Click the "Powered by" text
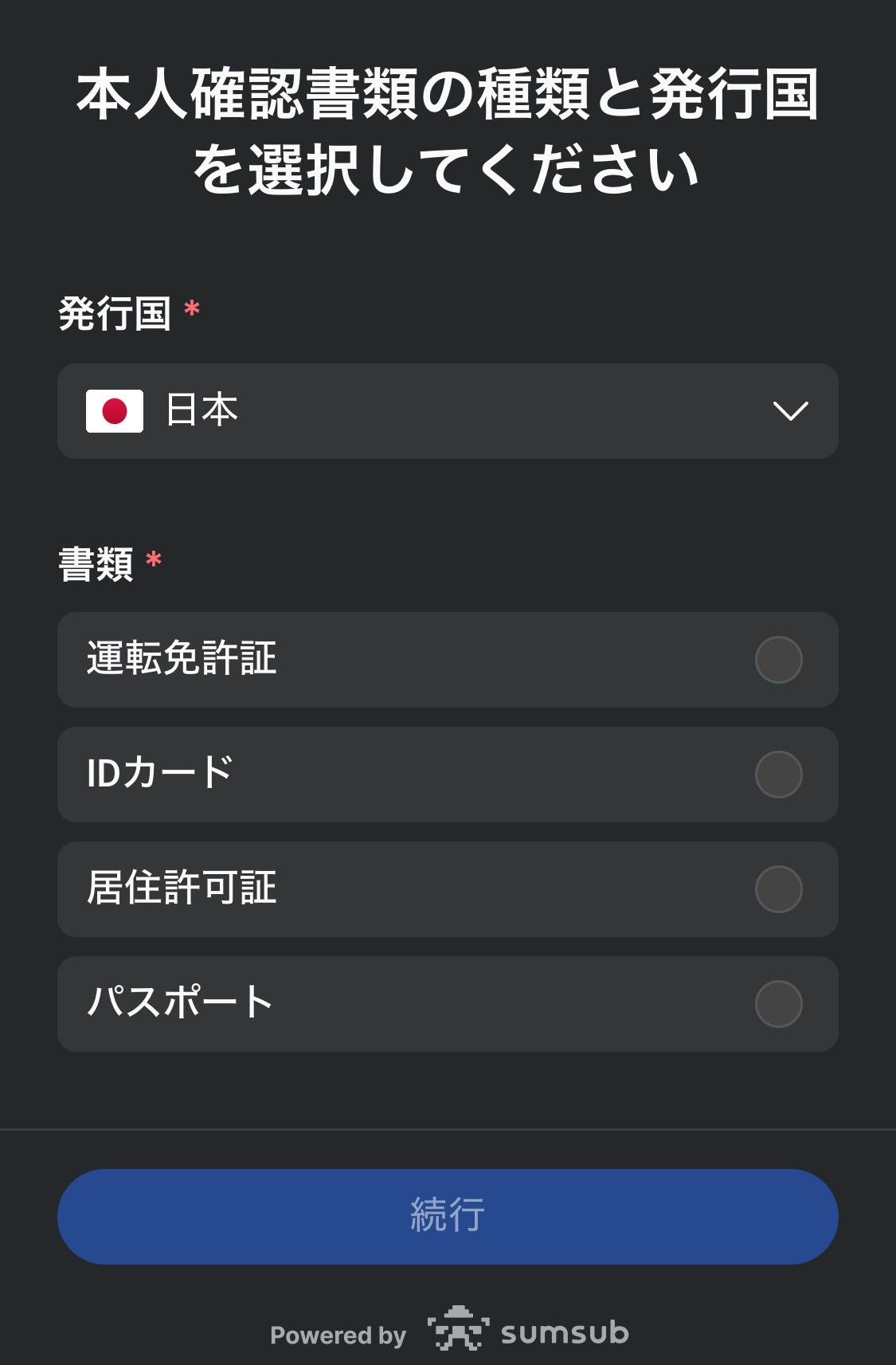The height and width of the screenshot is (1365, 896). click(338, 1335)
